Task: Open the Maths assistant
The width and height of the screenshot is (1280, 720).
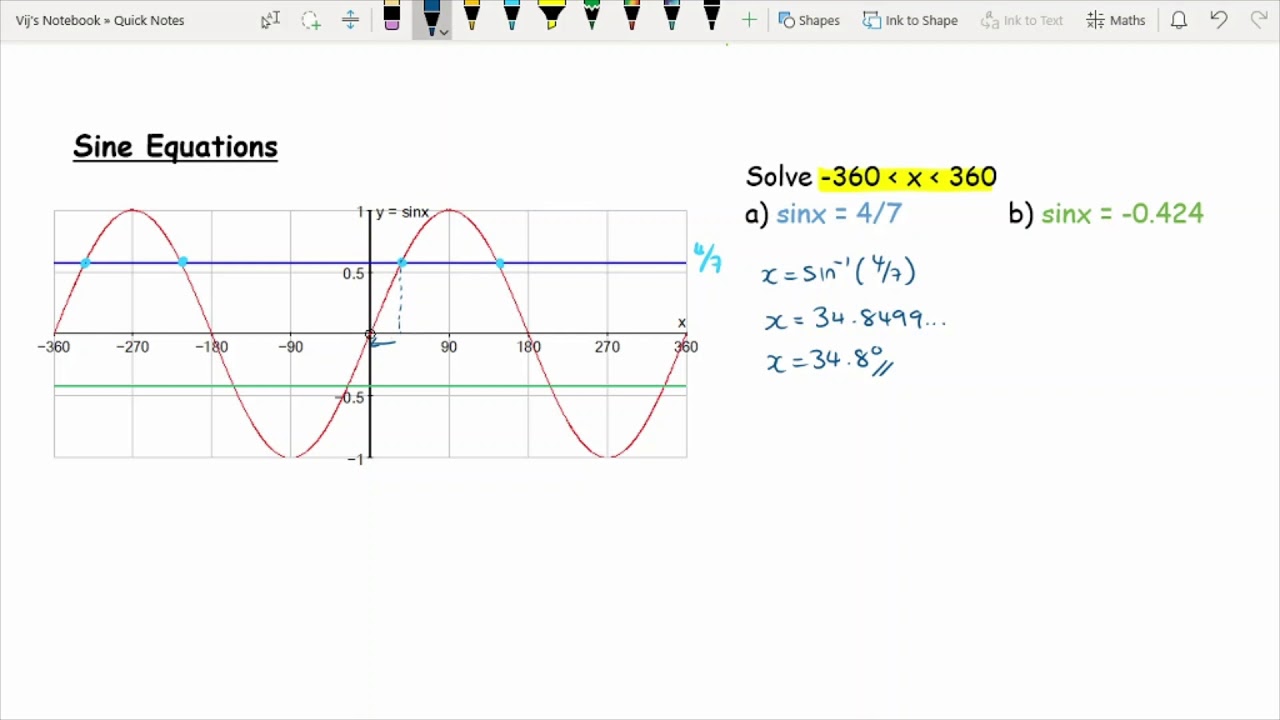Action: 1116,20
